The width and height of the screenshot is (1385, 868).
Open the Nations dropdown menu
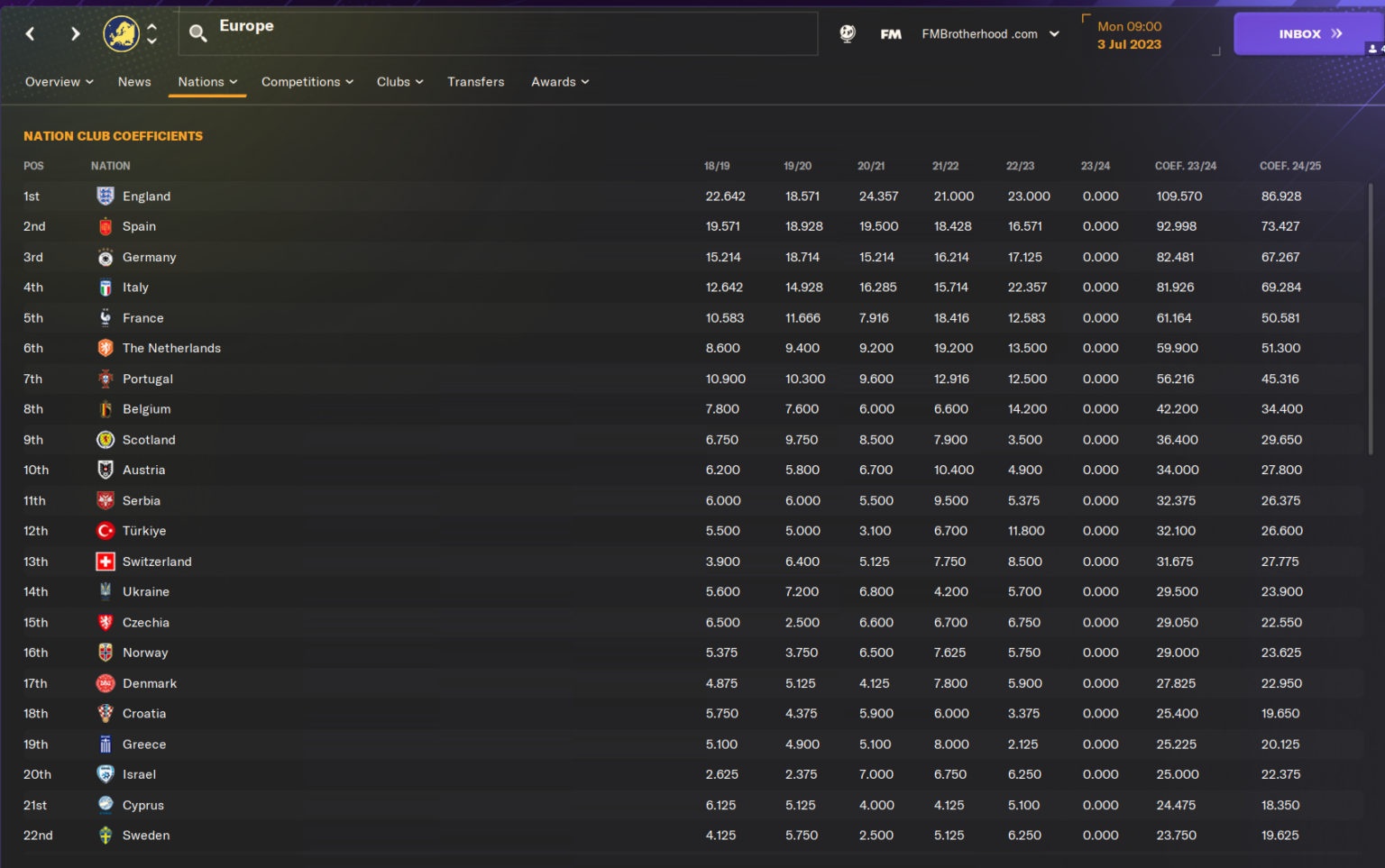coord(206,82)
